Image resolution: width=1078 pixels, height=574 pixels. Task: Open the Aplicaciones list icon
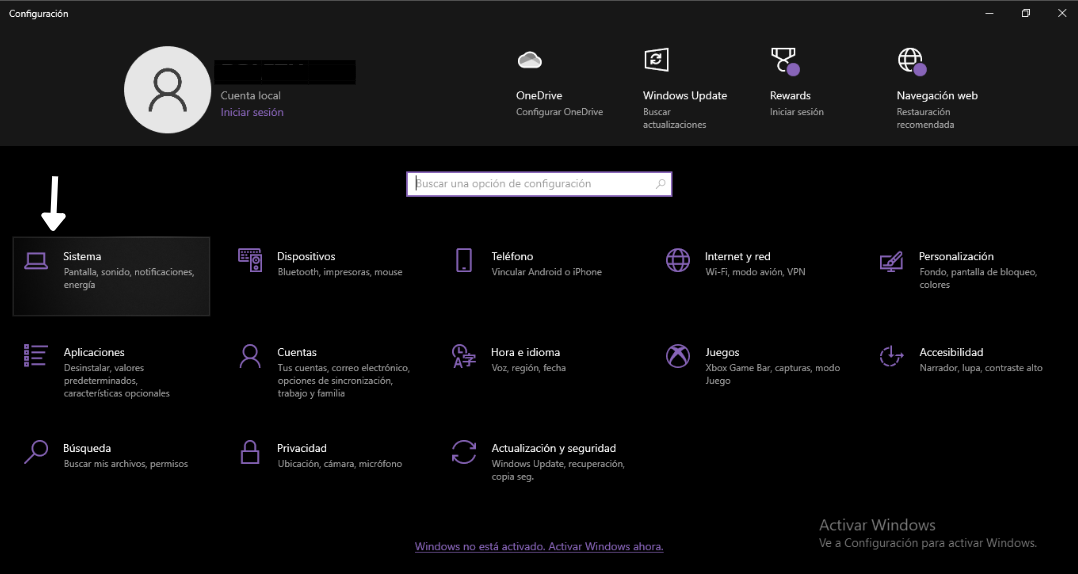coord(36,356)
